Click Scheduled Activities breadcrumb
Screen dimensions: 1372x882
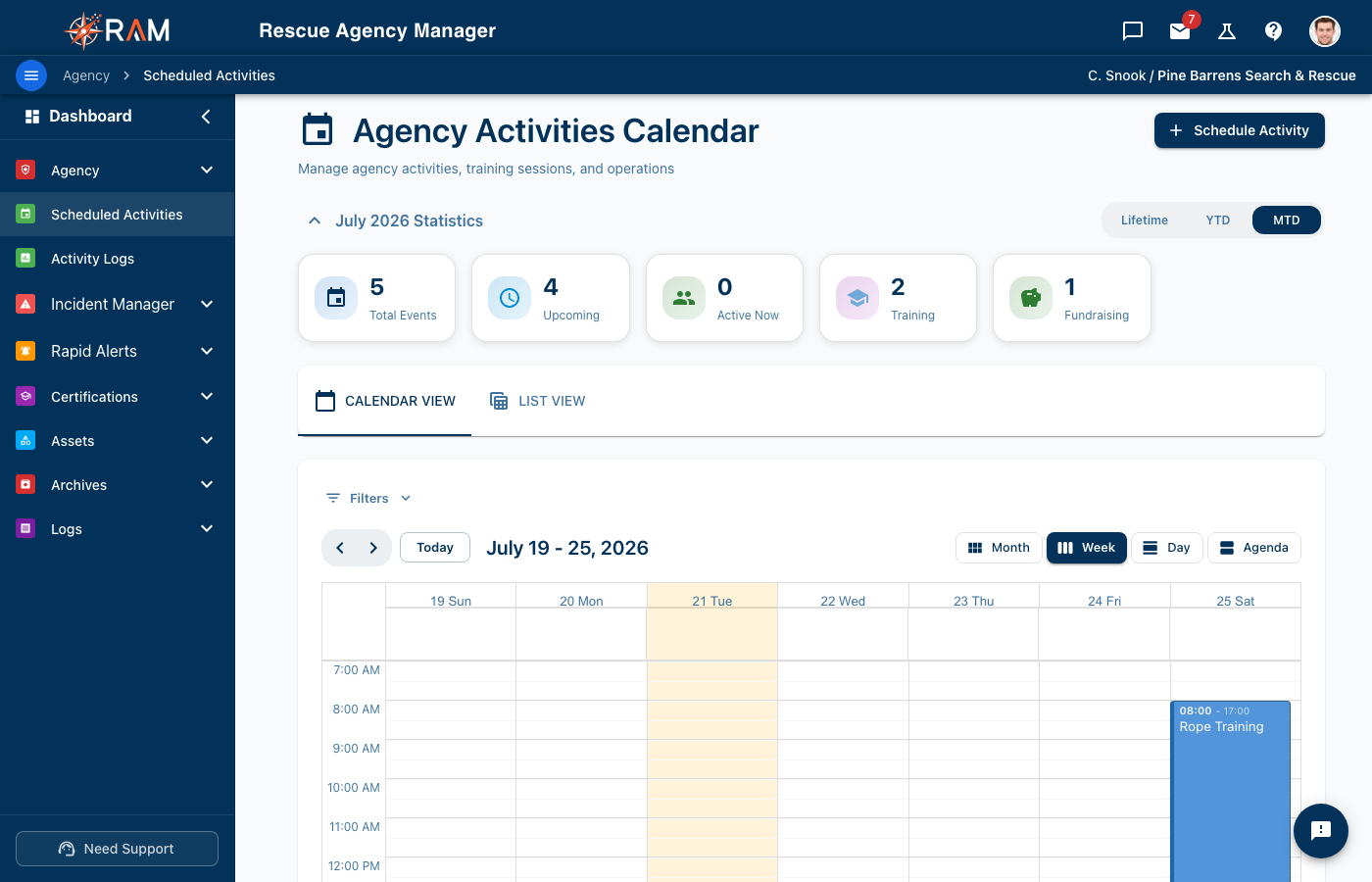(x=209, y=75)
